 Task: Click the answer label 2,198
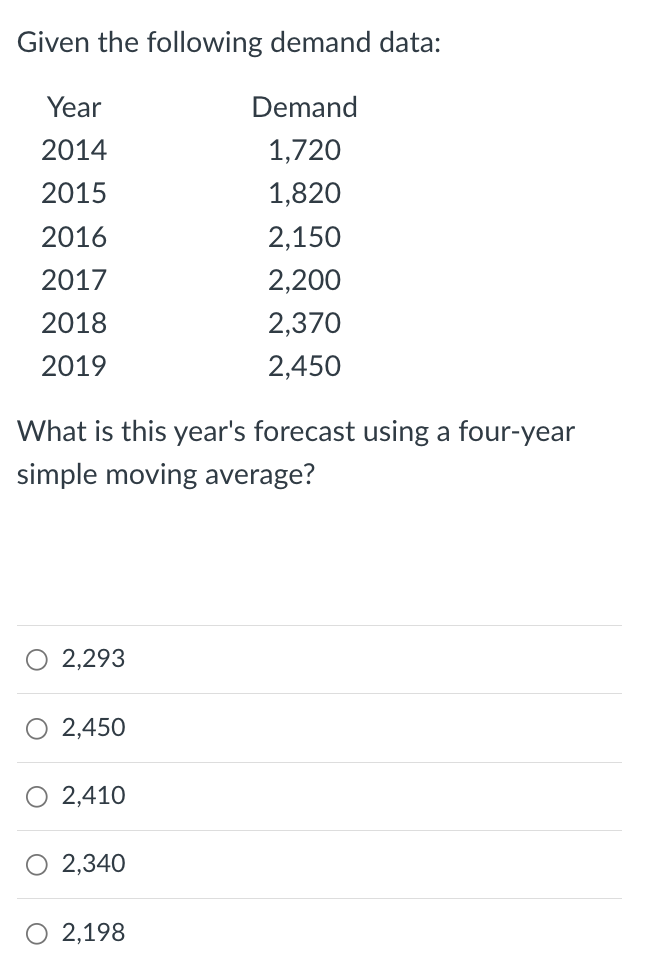click(92, 932)
